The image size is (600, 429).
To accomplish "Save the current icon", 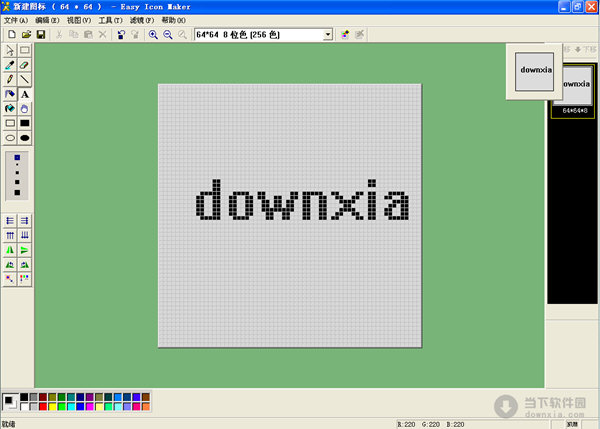I will (41, 34).
